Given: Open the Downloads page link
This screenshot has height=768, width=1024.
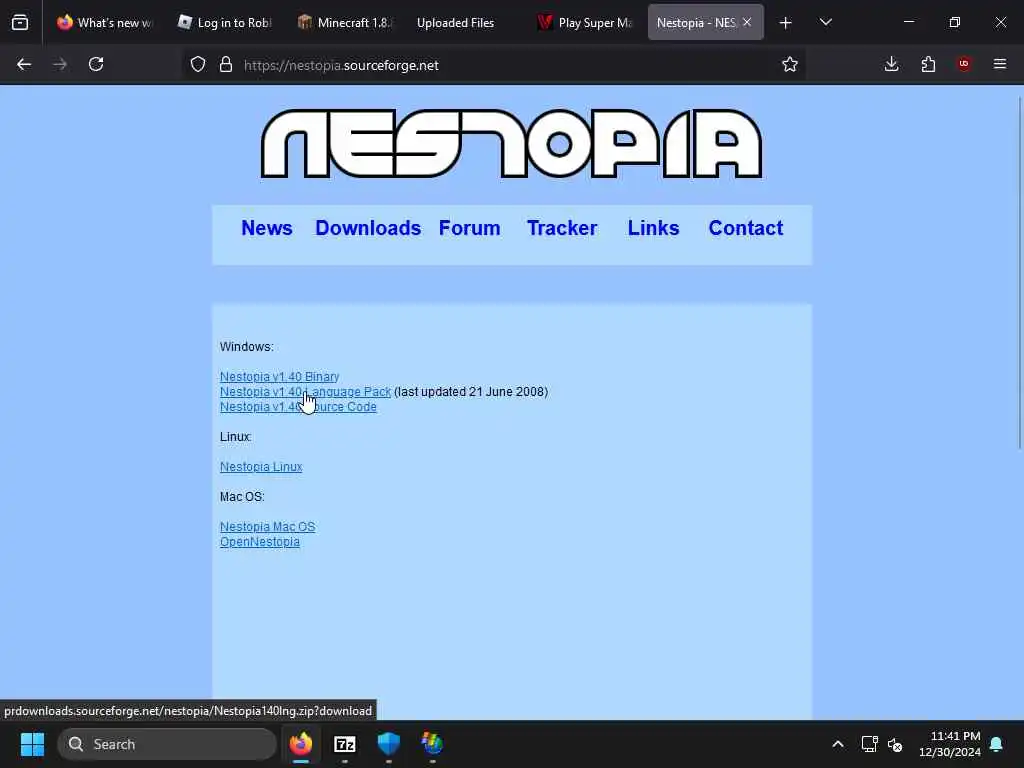Looking at the screenshot, I should click(368, 228).
